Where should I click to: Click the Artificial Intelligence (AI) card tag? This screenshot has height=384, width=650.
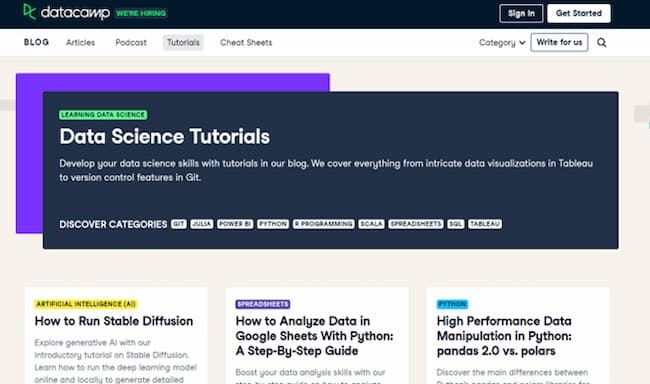point(86,304)
